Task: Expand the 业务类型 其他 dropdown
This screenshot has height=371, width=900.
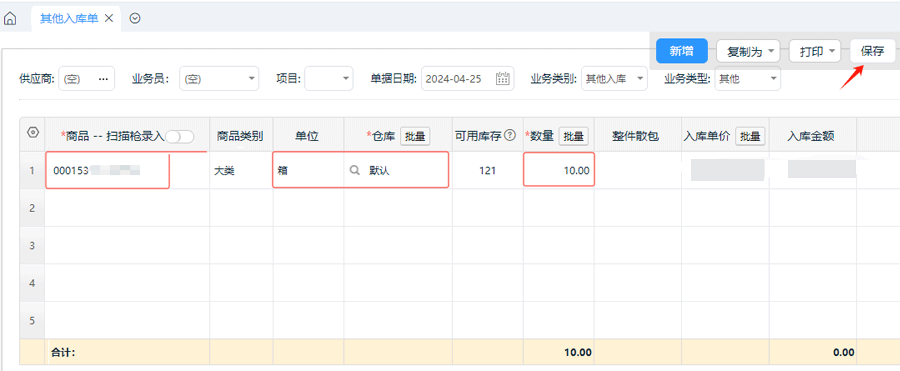Action: click(747, 79)
